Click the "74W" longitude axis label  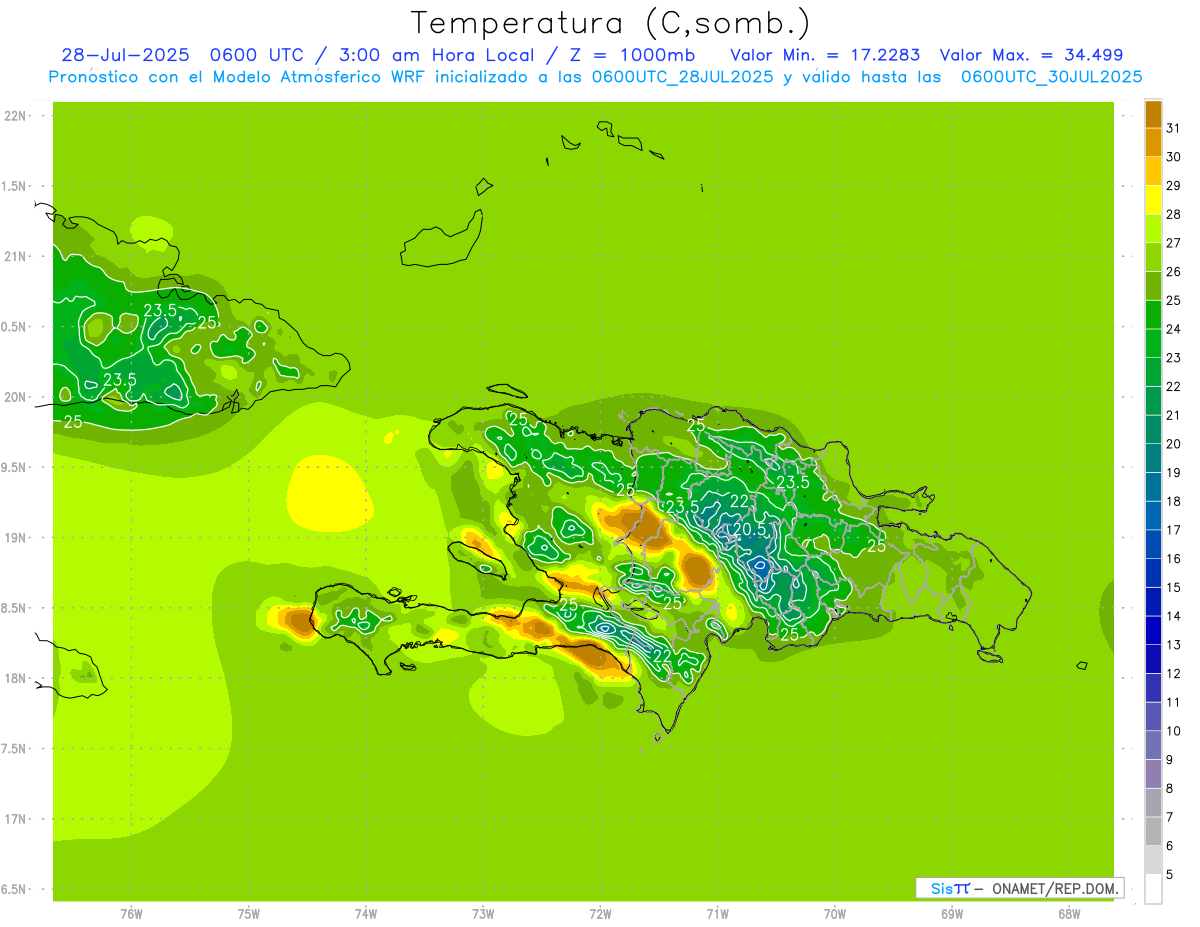[366, 914]
